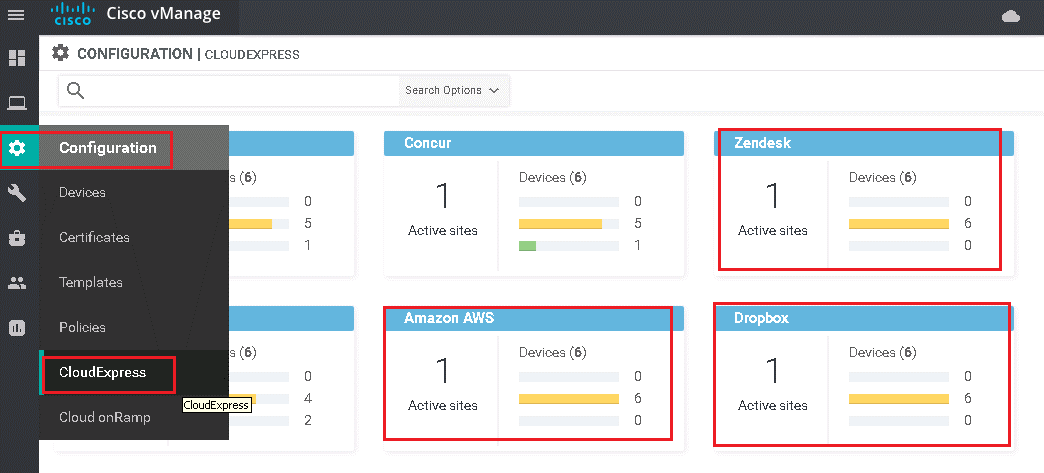Open Templates in Configuration menu
This screenshot has width=1044, height=473.
pyautogui.click(x=91, y=282)
